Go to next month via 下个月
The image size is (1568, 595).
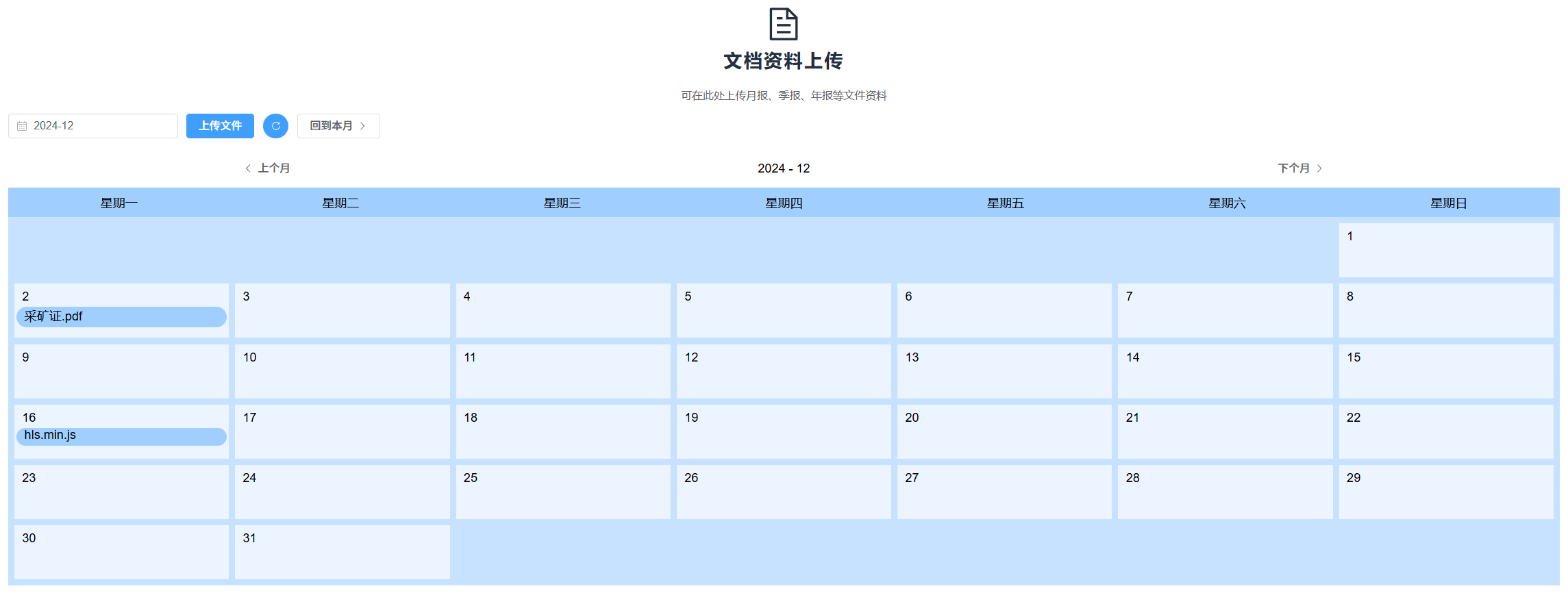click(1293, 168)
